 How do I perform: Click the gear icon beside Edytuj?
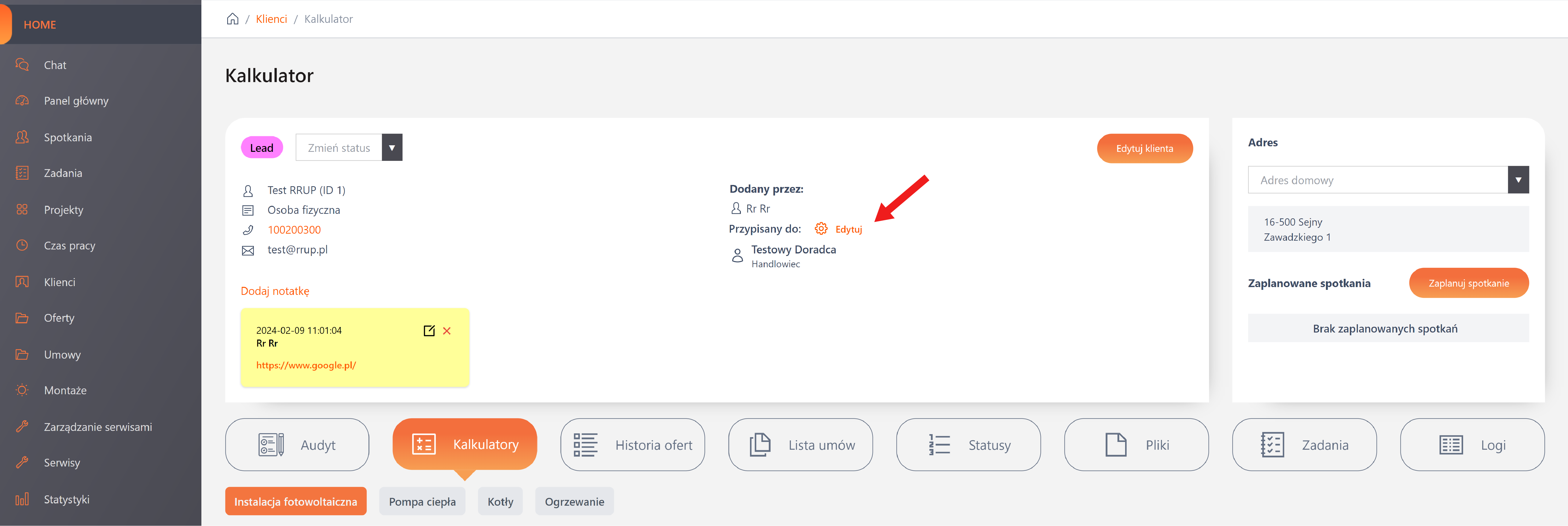tap(821, 229)
